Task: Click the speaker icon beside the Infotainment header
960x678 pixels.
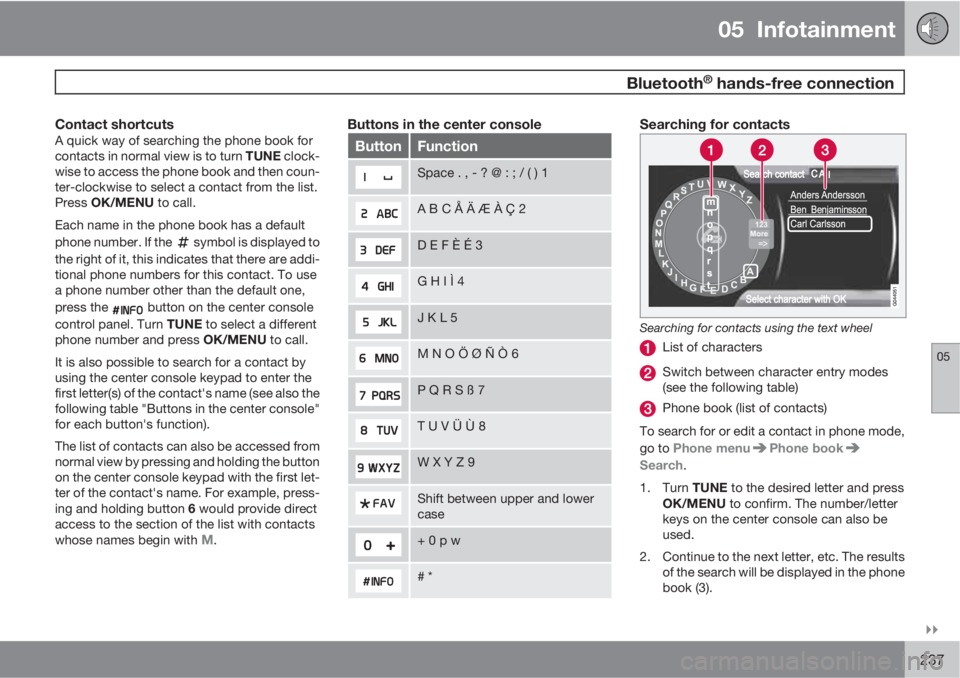Action: [x=932, y=28]
